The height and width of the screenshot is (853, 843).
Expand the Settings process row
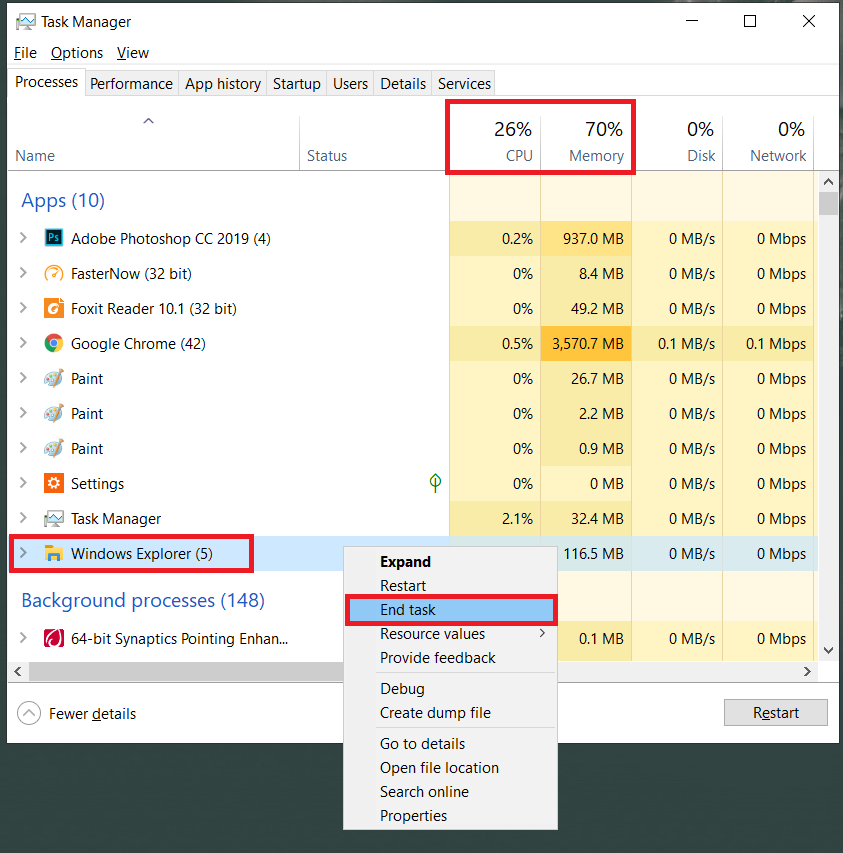[x=23, y=483]
